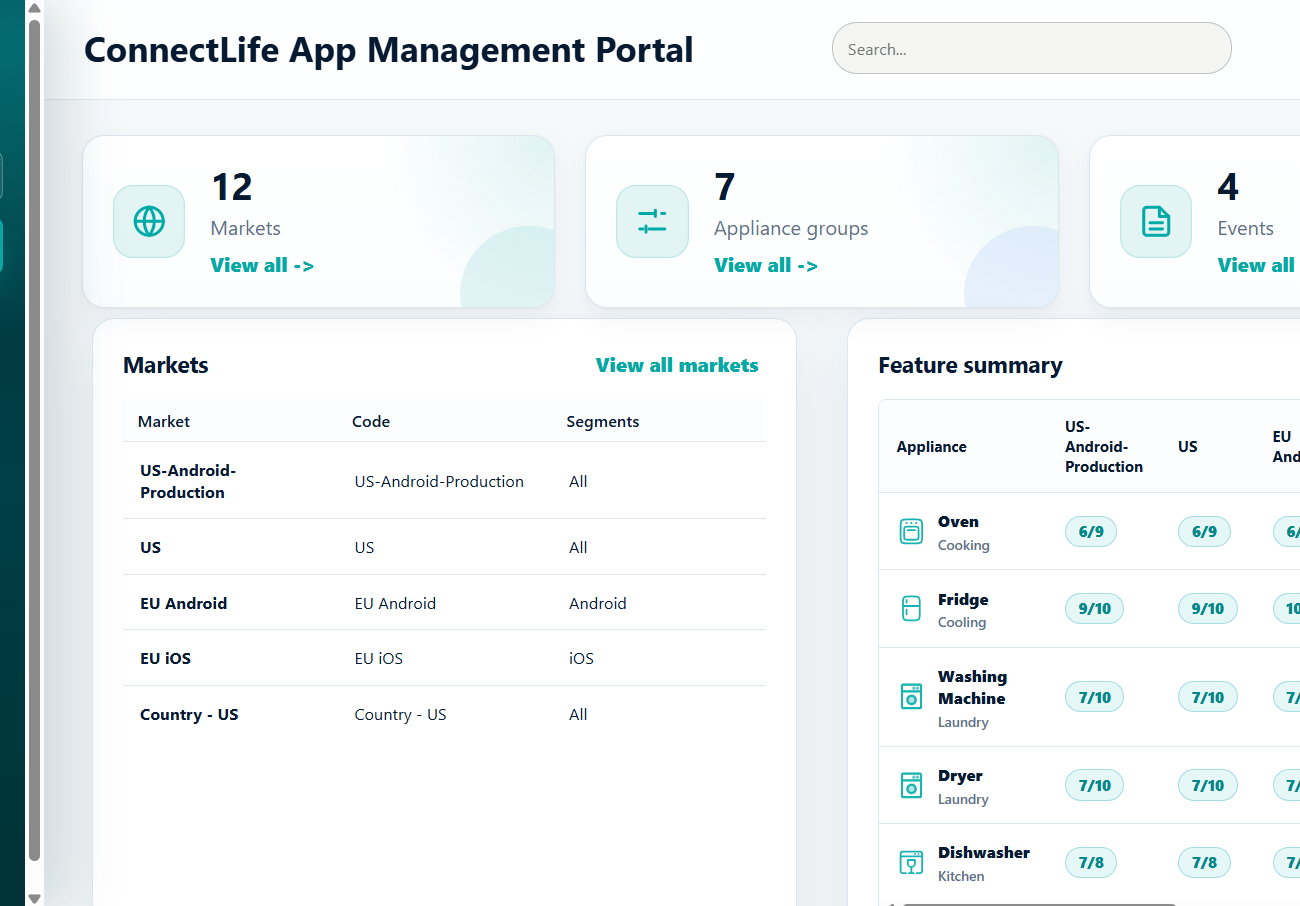Click Oven's 6/9 badge under US-Android-Production

[1091, 531]
